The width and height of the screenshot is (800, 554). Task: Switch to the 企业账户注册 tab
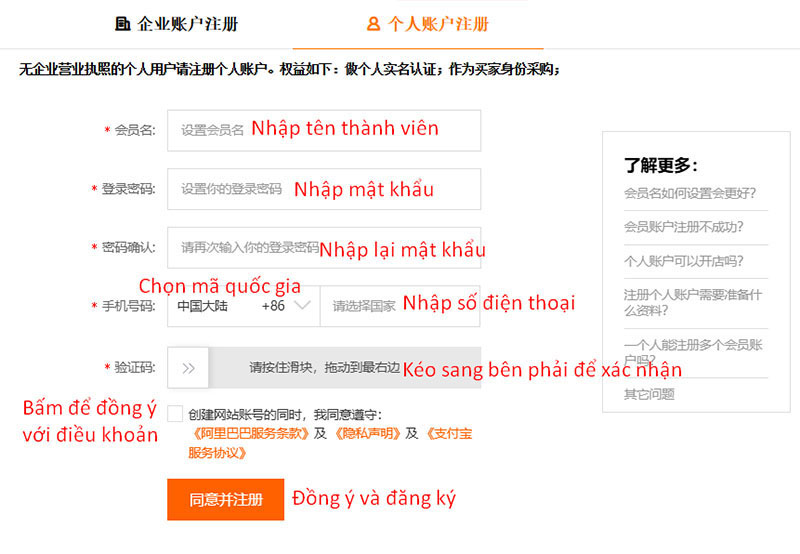pos(177,23)
